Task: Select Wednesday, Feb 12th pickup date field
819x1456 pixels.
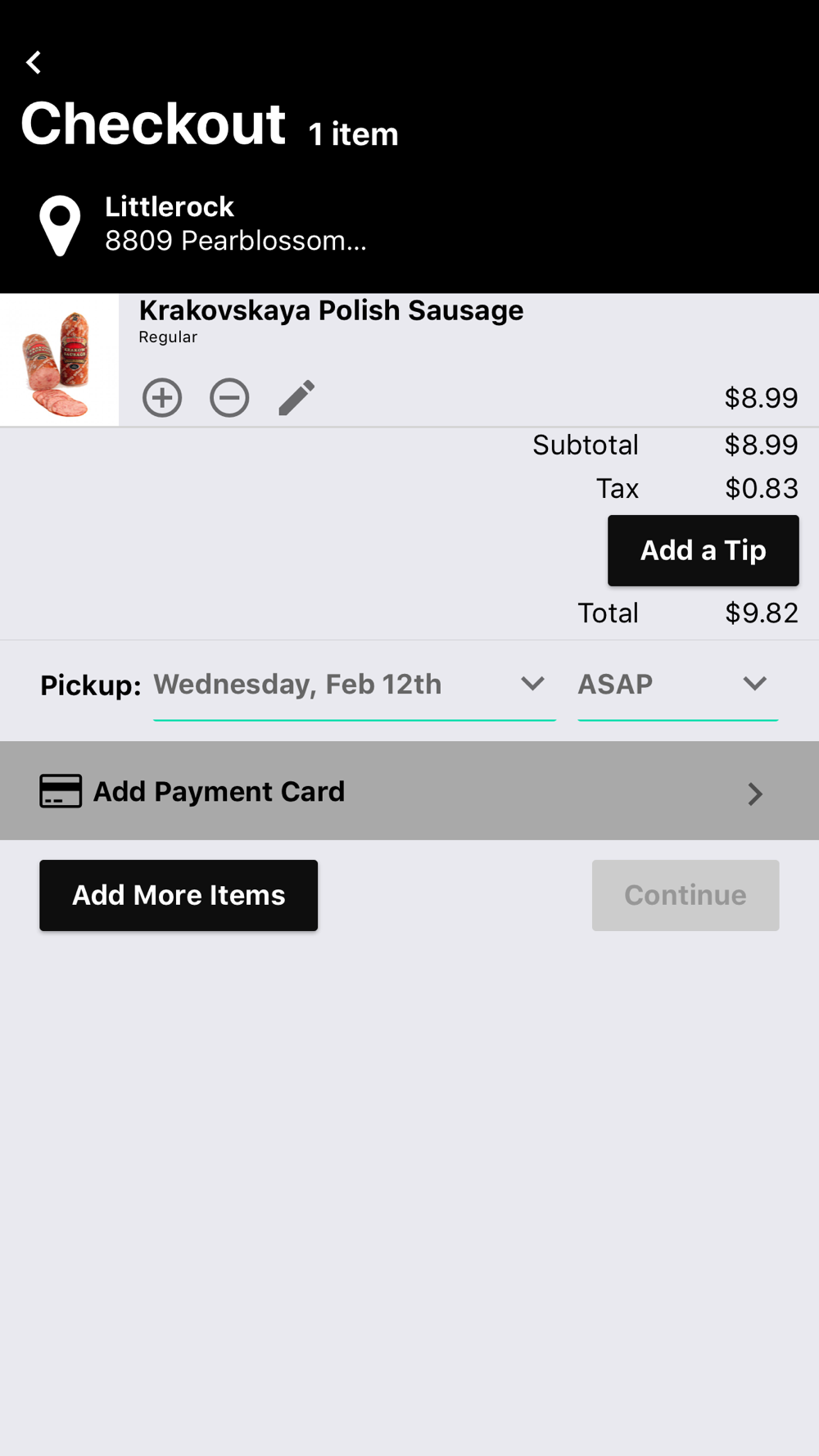Action: pyautogui.click(x=355, y=685)
